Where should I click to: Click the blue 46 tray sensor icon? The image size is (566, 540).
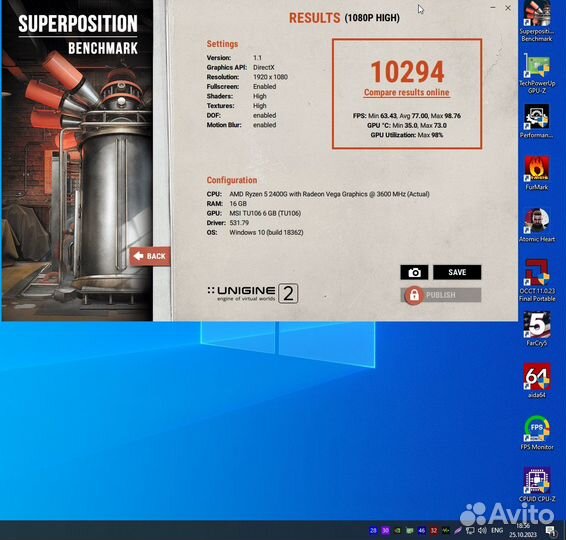421,530
